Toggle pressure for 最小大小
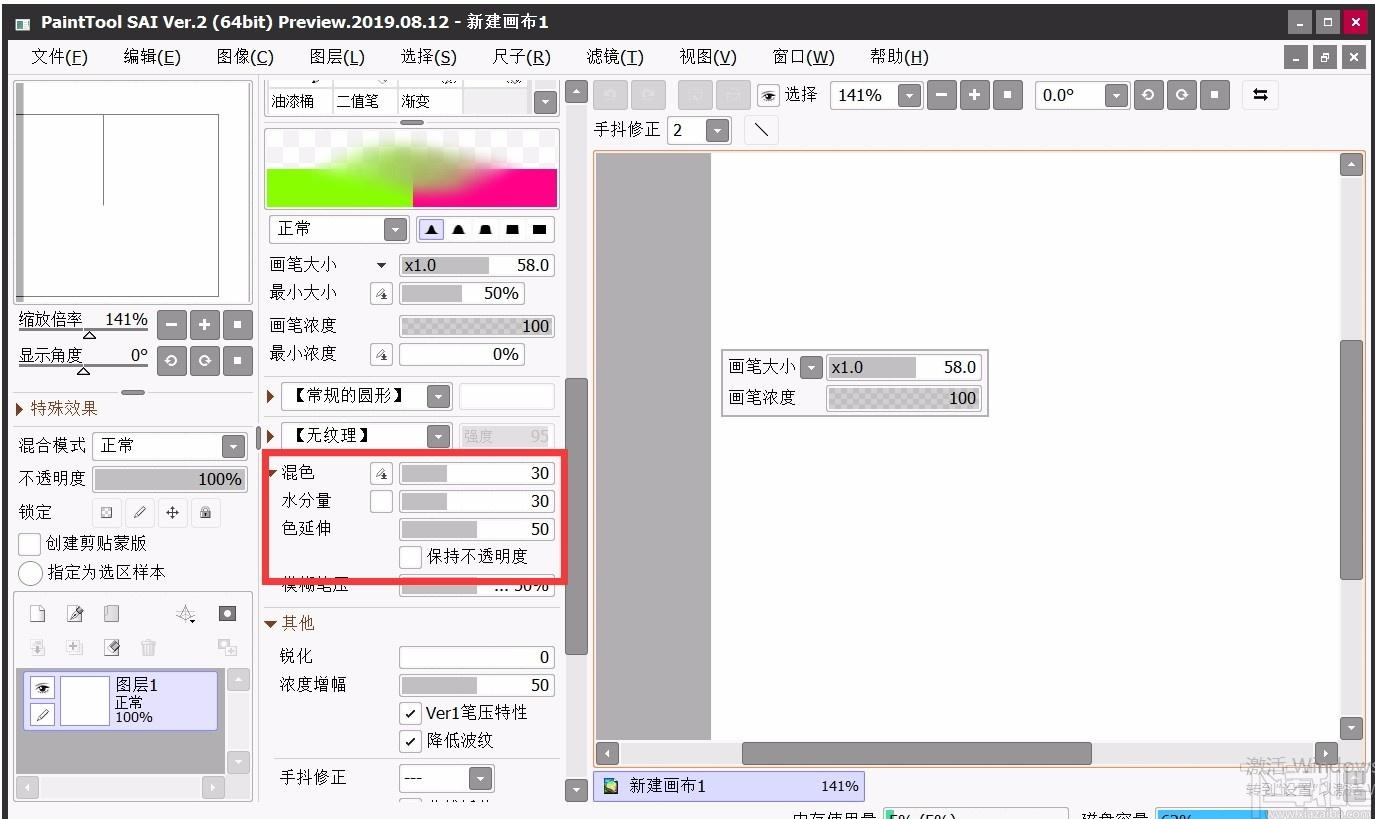Screen dimensions: 1375x819 point(381,294)
